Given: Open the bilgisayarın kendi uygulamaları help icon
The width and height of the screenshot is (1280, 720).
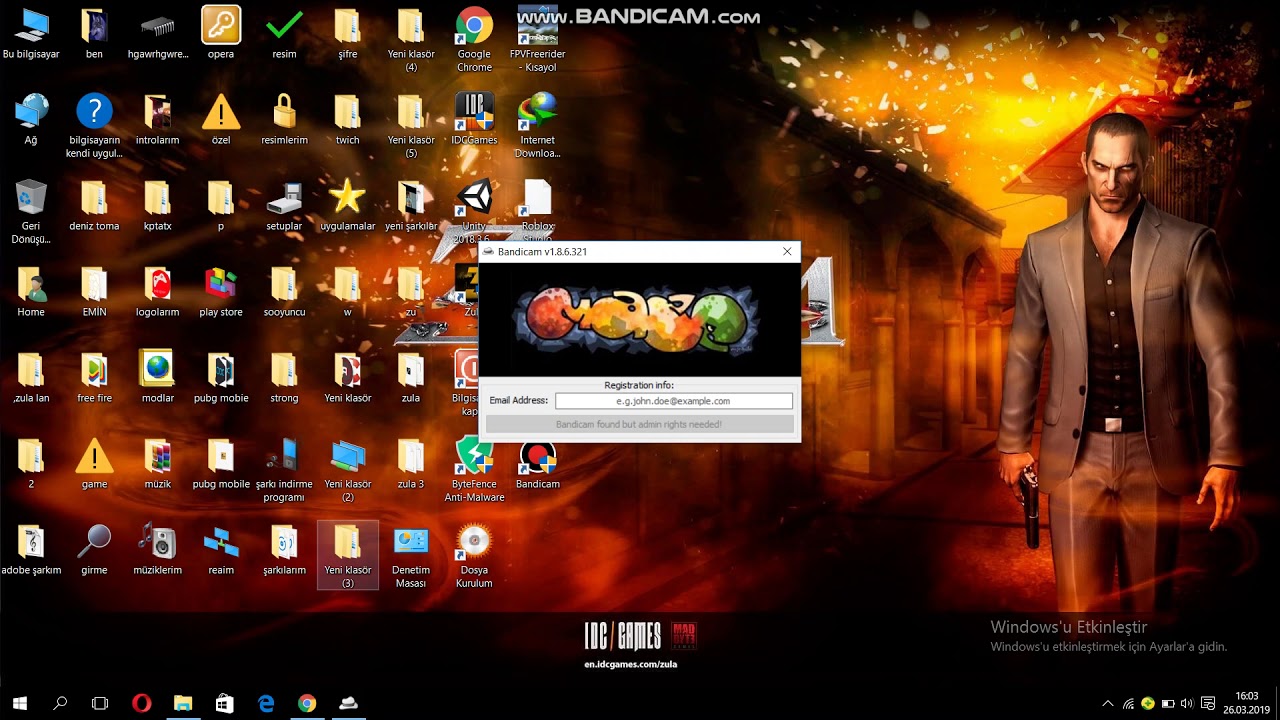Looking at the screenshot, I should 94,112.
